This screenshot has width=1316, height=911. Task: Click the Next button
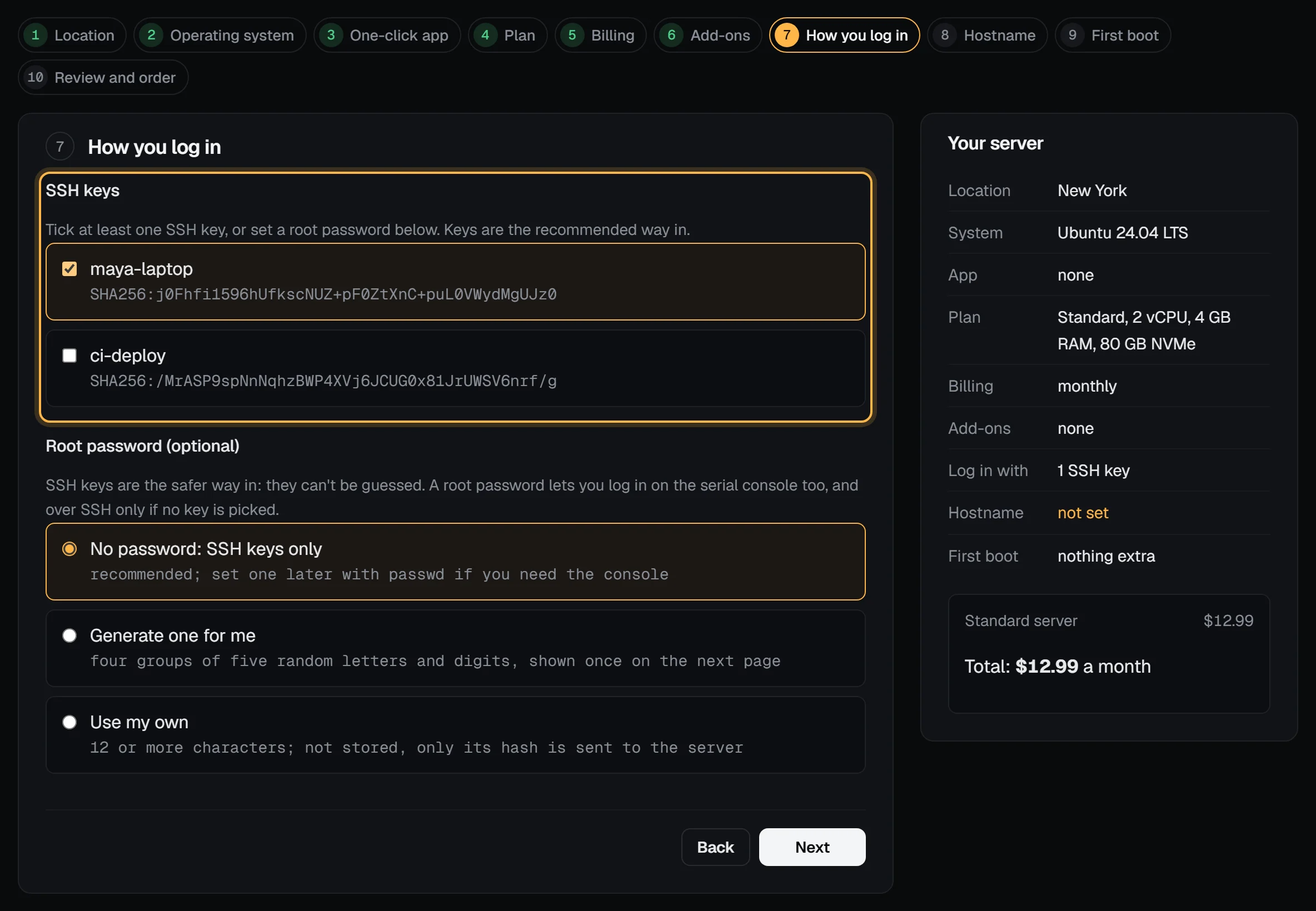tap(812, 847)
